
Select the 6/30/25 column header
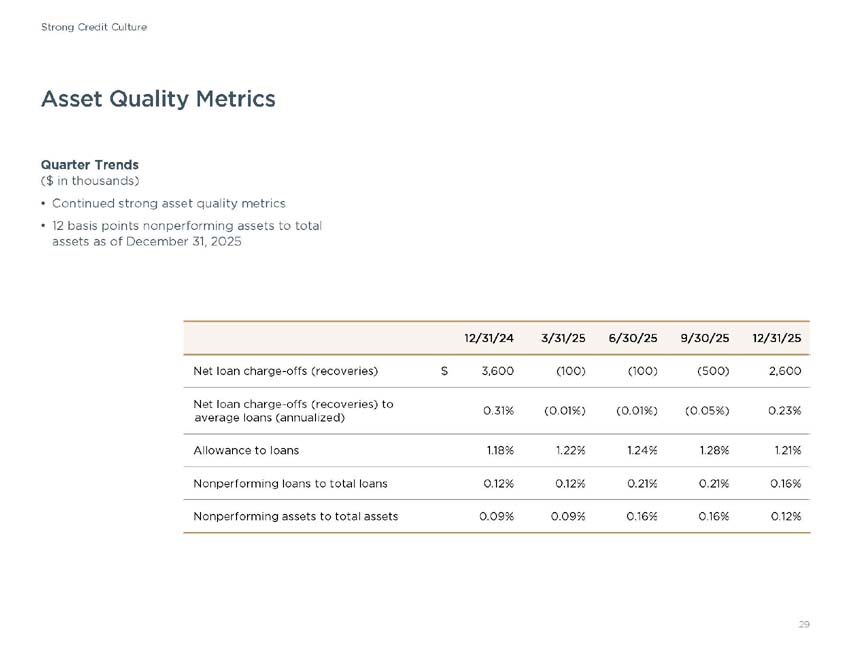click(632, 338)
